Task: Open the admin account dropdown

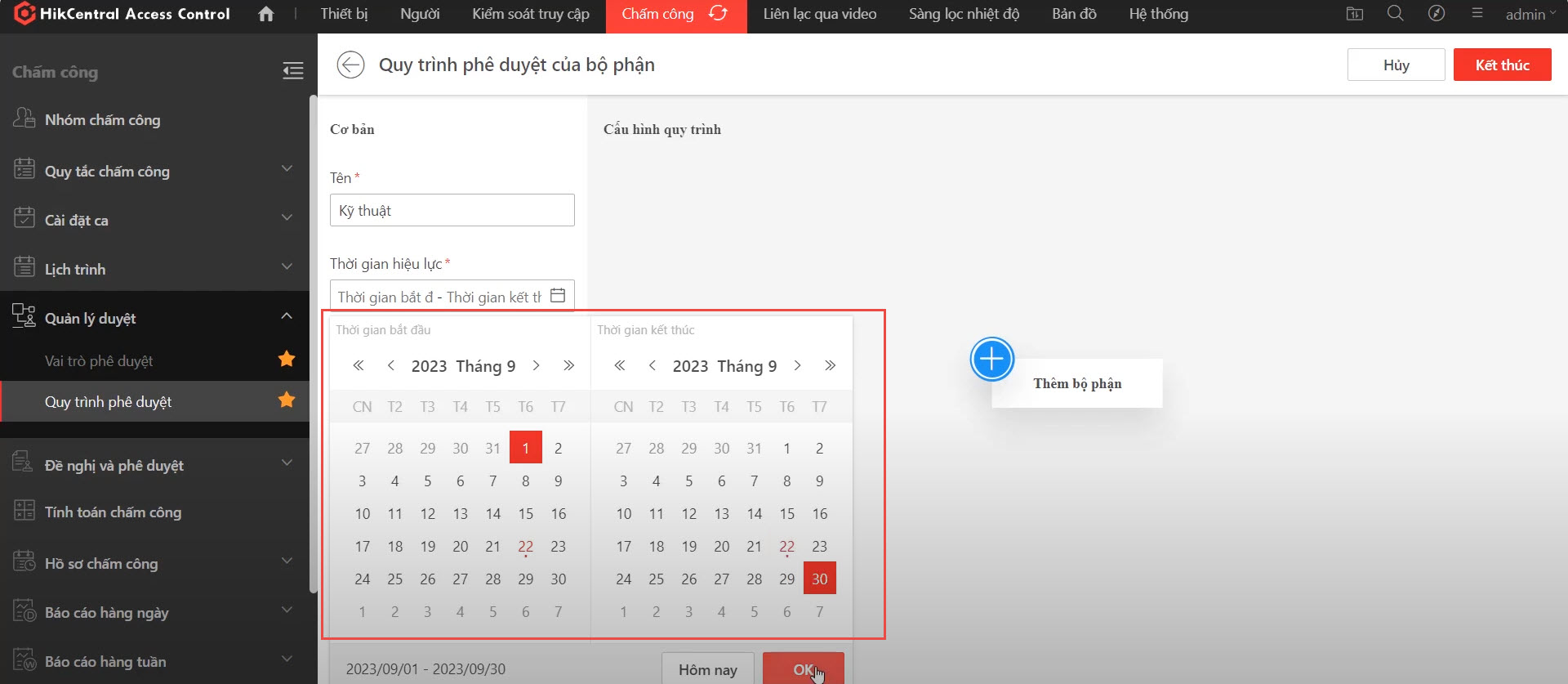Action: coord(1530,15)
